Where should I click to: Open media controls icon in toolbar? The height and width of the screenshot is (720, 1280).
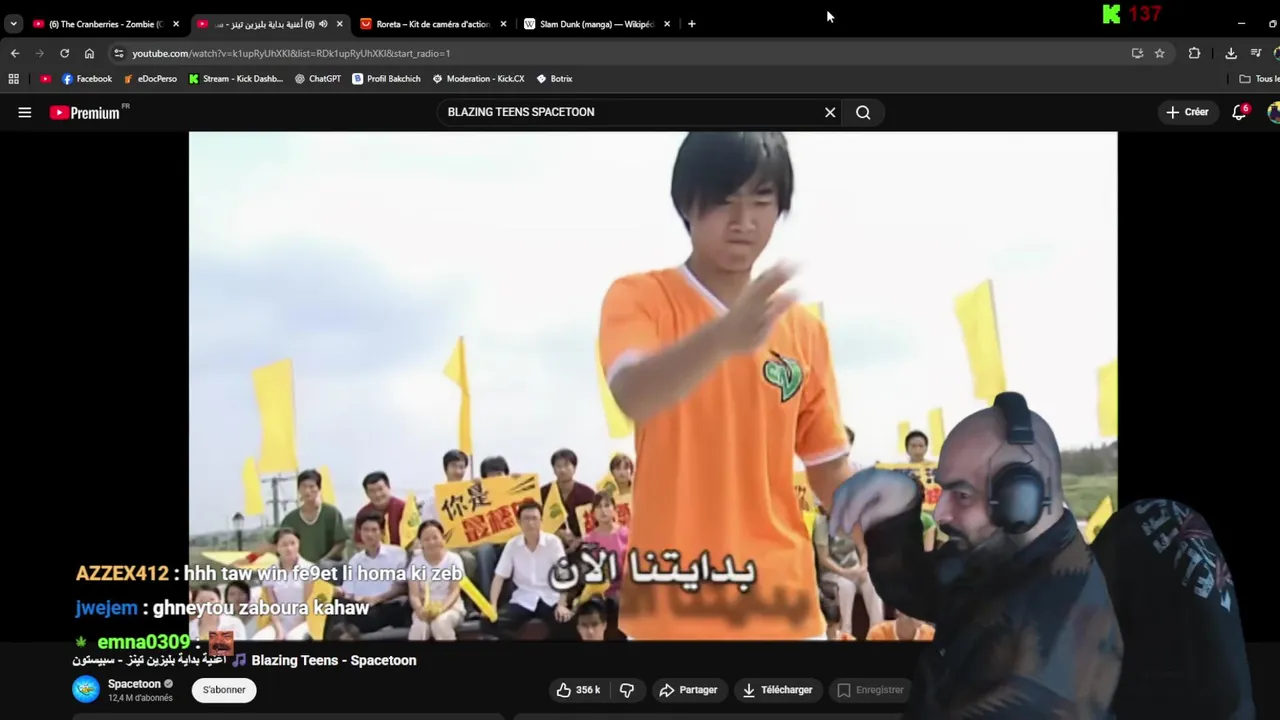(x=1256, y=53)
